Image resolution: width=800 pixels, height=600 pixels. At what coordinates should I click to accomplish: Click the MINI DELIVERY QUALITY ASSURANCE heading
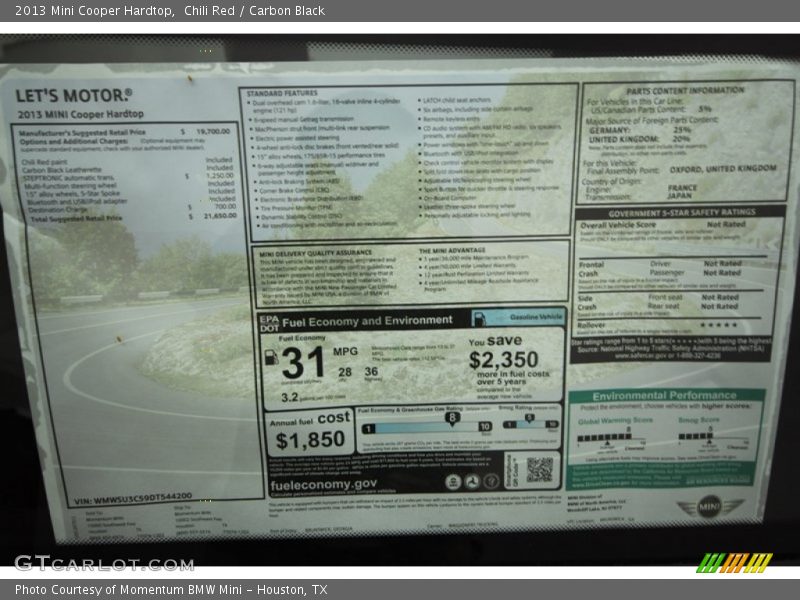pos(315,254)
